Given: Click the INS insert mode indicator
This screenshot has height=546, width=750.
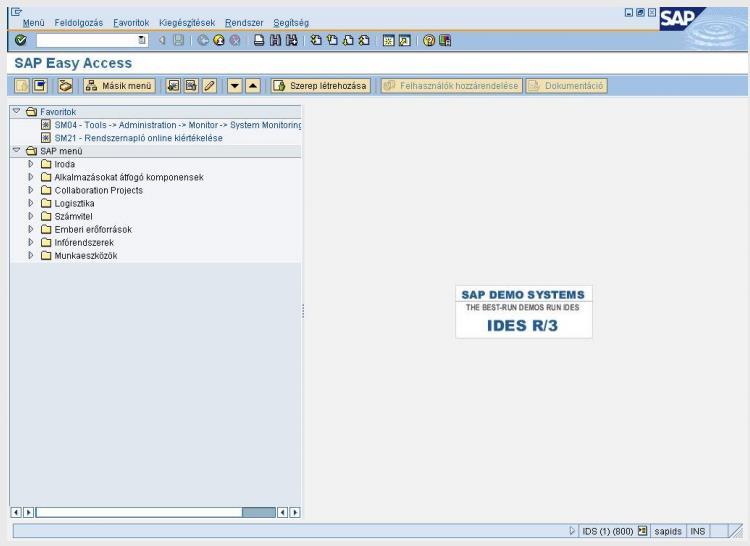Looking at the screenshot, I should click(x=697, y=531).
